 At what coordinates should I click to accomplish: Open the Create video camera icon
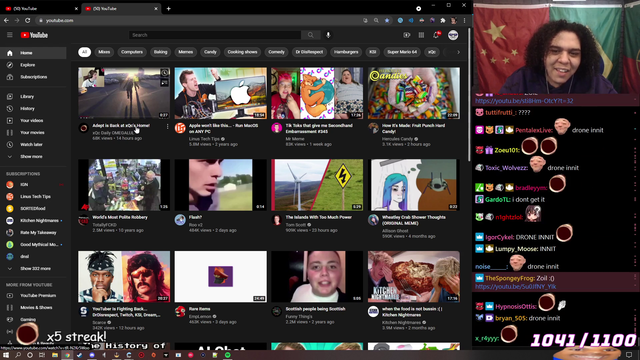pyautogui.click(x=407, y=35)
